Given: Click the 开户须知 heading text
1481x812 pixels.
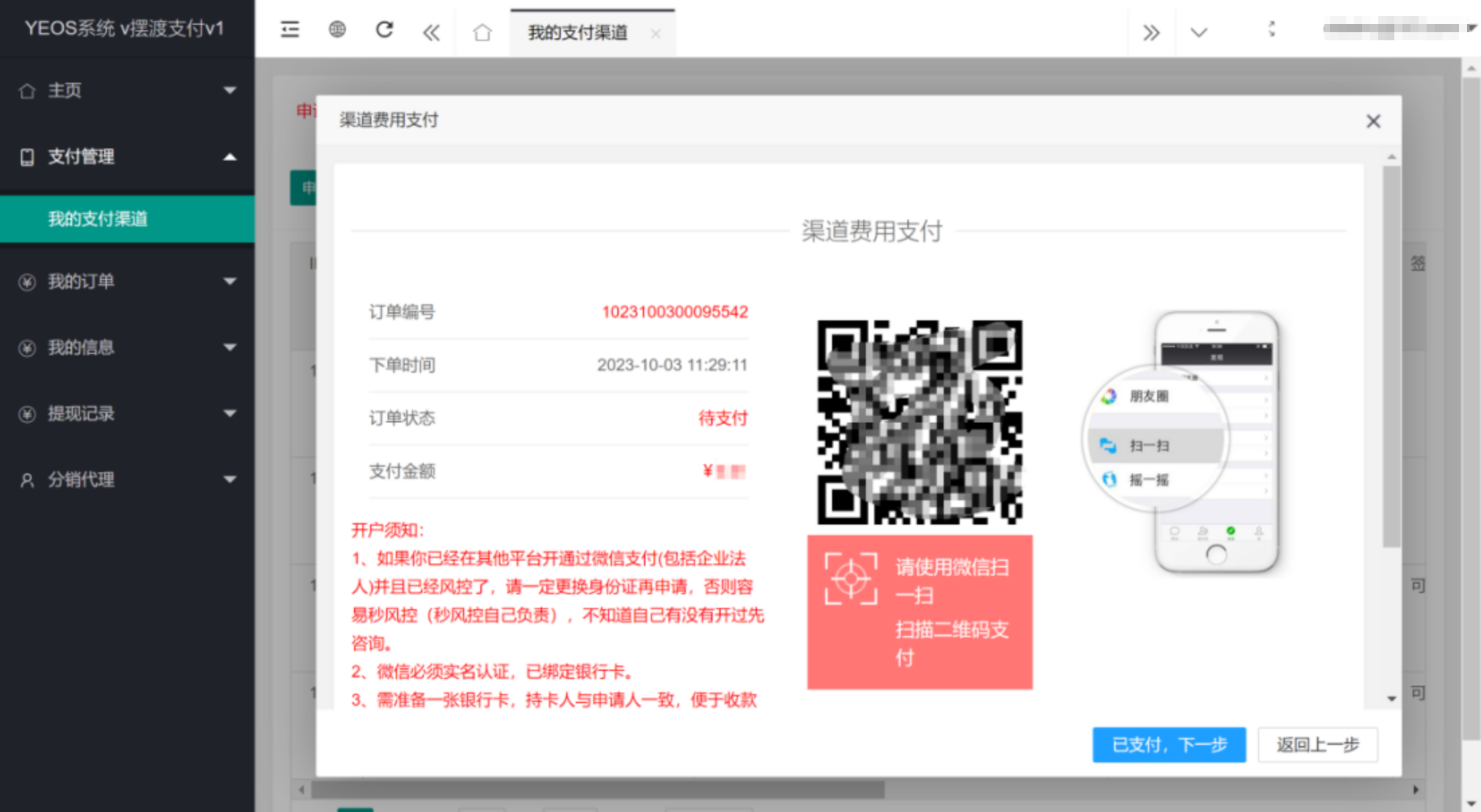Looking at the screenshot, I should coord(388,531).
